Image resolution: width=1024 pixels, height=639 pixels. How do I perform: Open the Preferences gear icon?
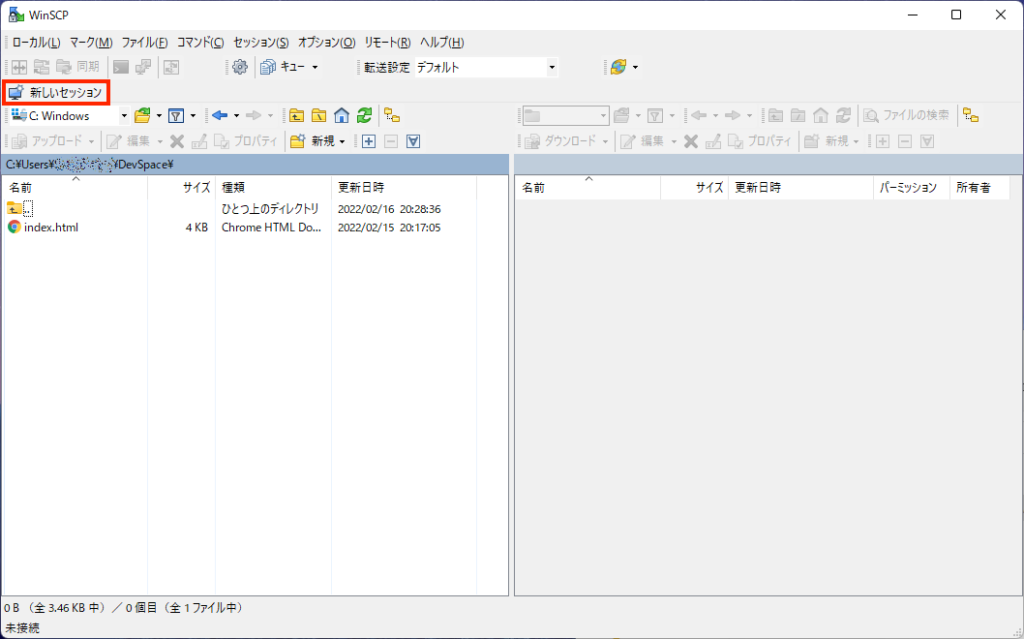(240, 67)
